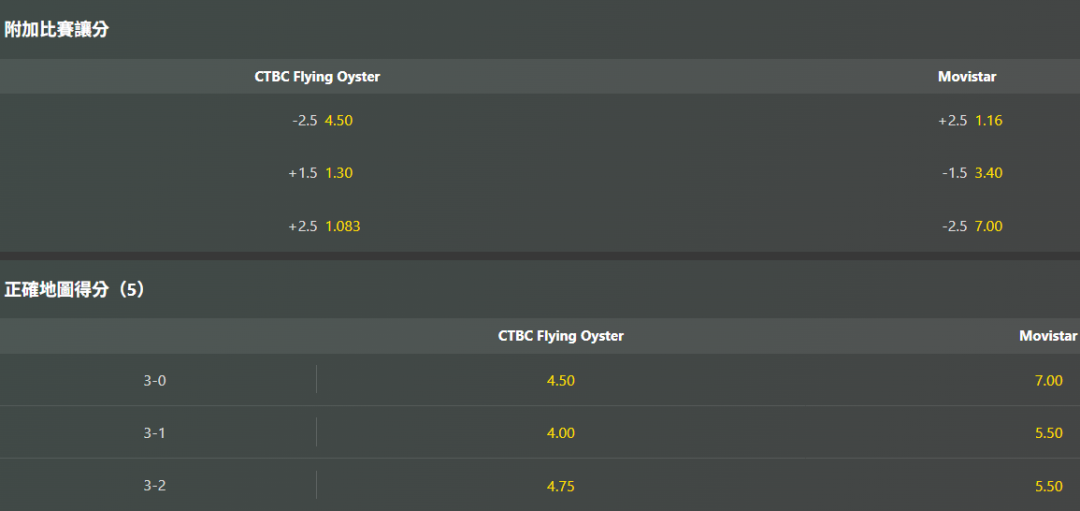Image resolution: width=1080 pixels, height=511 pixels.
Task: Select CTBC Flying Oyster 3-1 at 4.00
Action: [561, 433]
